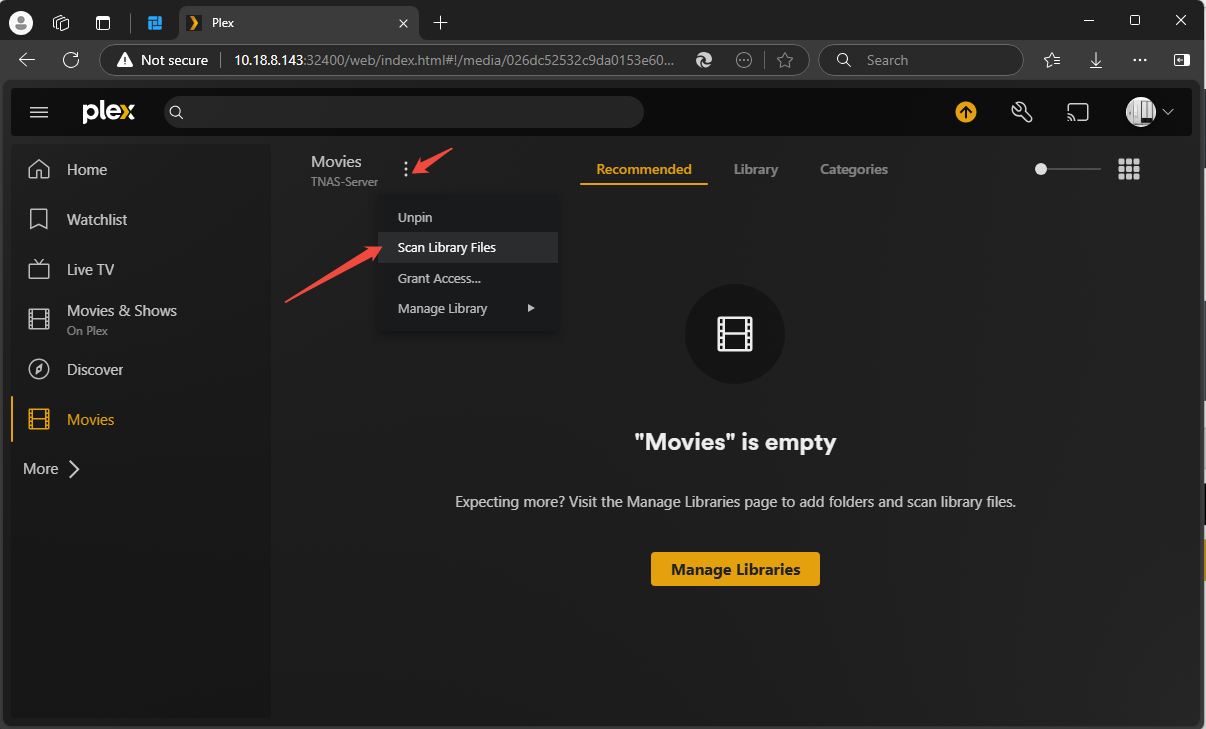This screenshot has height=729, width=1206.
Task: Open the pinned blue tab icon
Action: pyautogui.click(x=154, y=22)
